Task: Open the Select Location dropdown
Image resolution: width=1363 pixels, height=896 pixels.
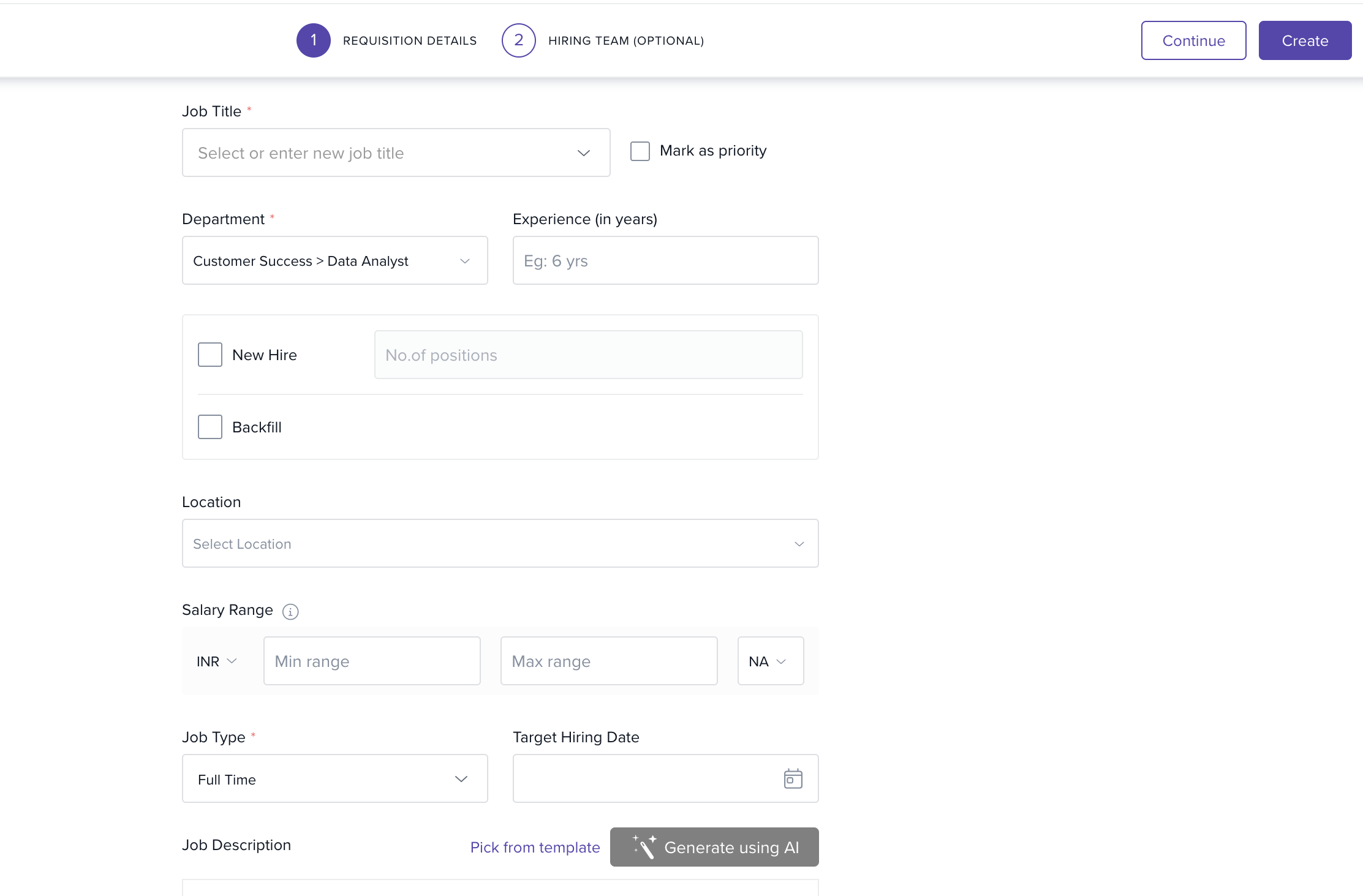Action: point(500,544)
